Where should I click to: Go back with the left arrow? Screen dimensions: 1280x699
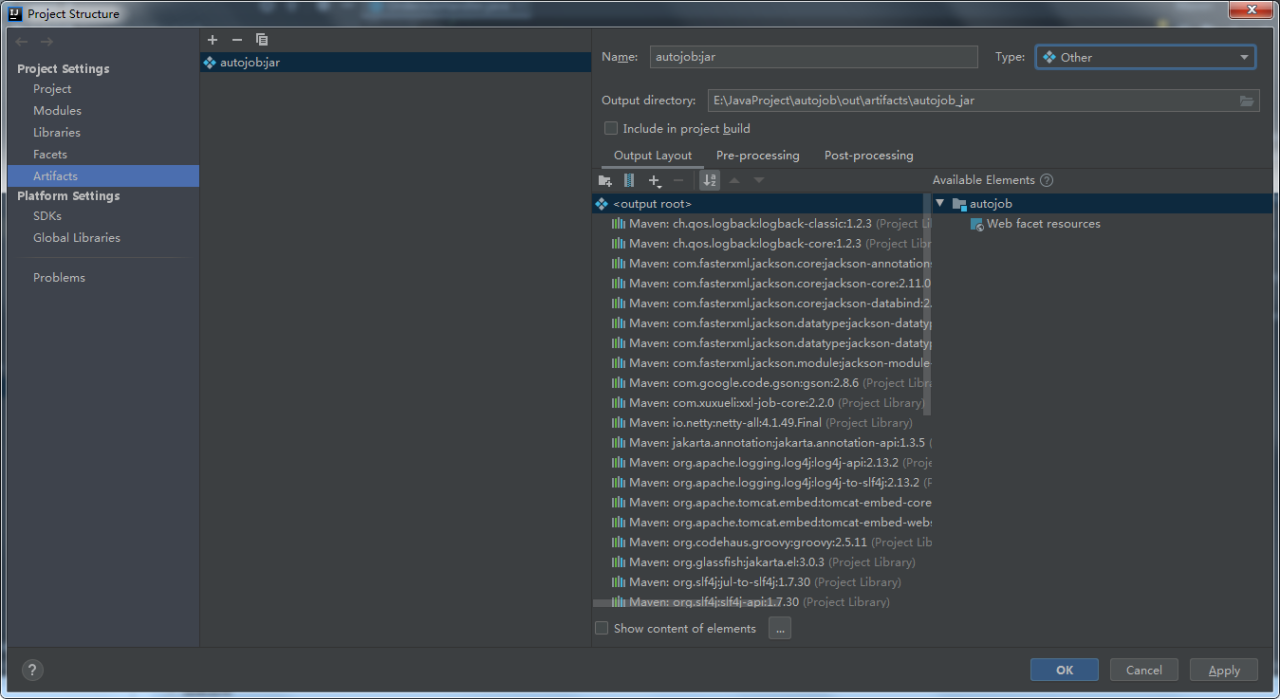22,41
